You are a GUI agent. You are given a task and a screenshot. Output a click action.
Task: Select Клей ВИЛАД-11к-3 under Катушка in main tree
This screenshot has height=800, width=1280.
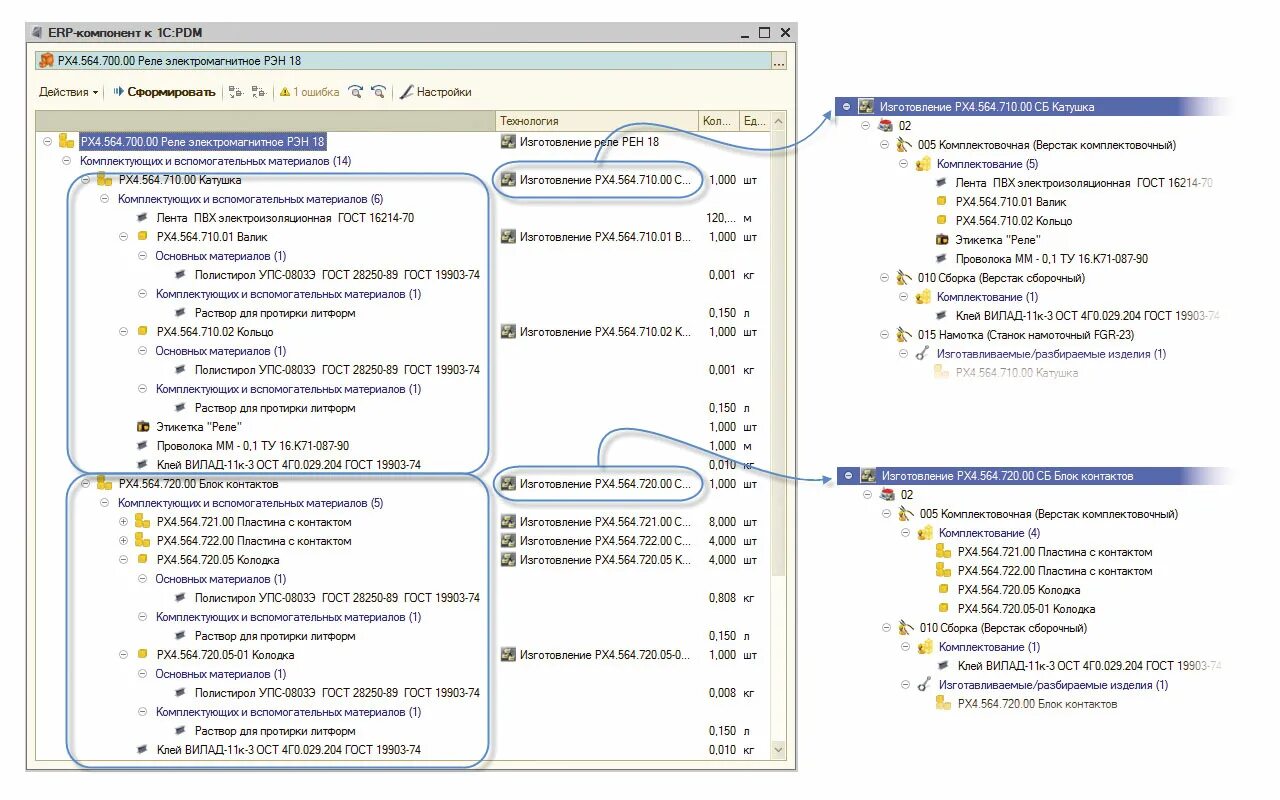tap(289, 465)
